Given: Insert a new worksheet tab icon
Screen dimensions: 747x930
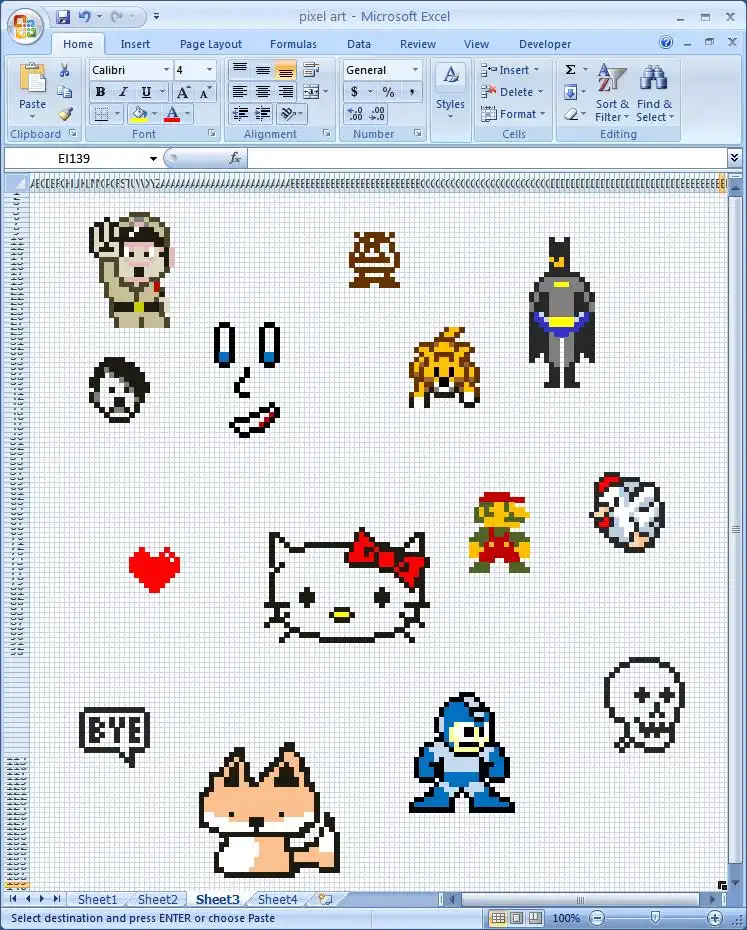Looking at the screenshot, I should point(324,899).
